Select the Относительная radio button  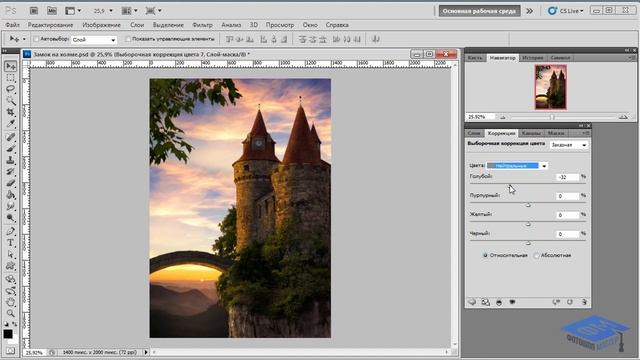[485, 256]
